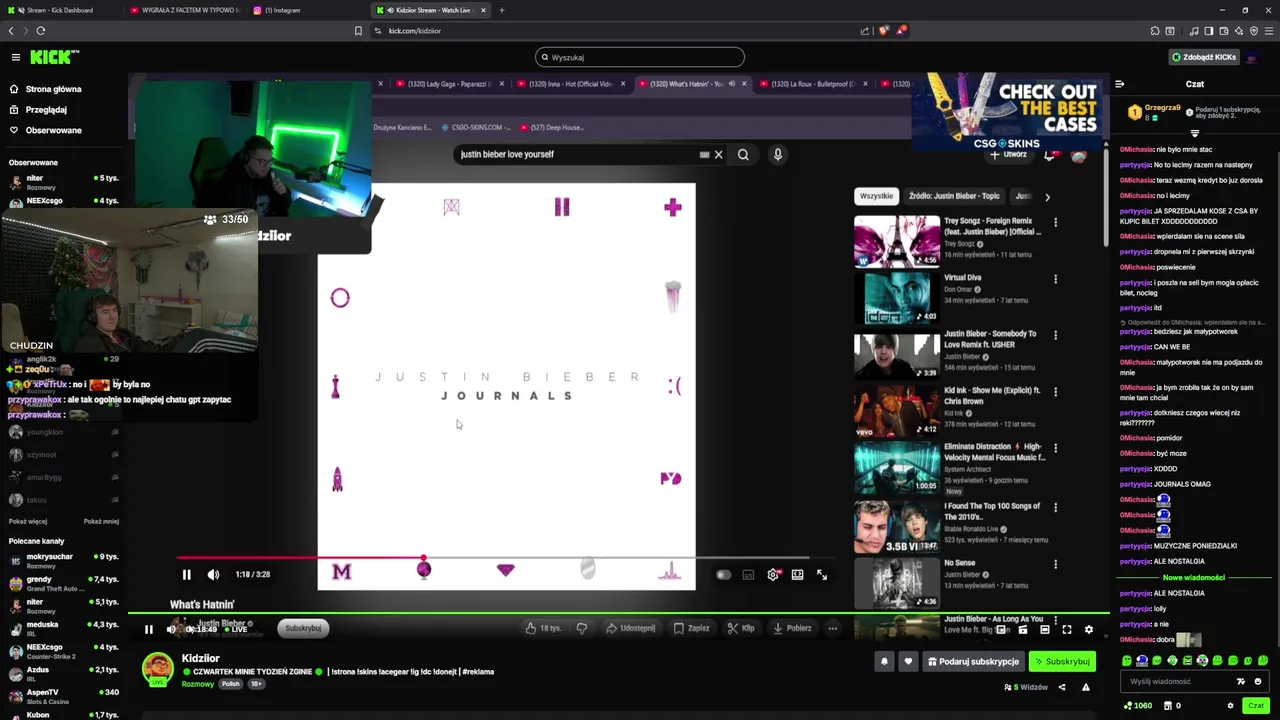The height and width of the screenshot is (720, 1280).
Task: Click the Kick logo
Action: coord(54,57)
